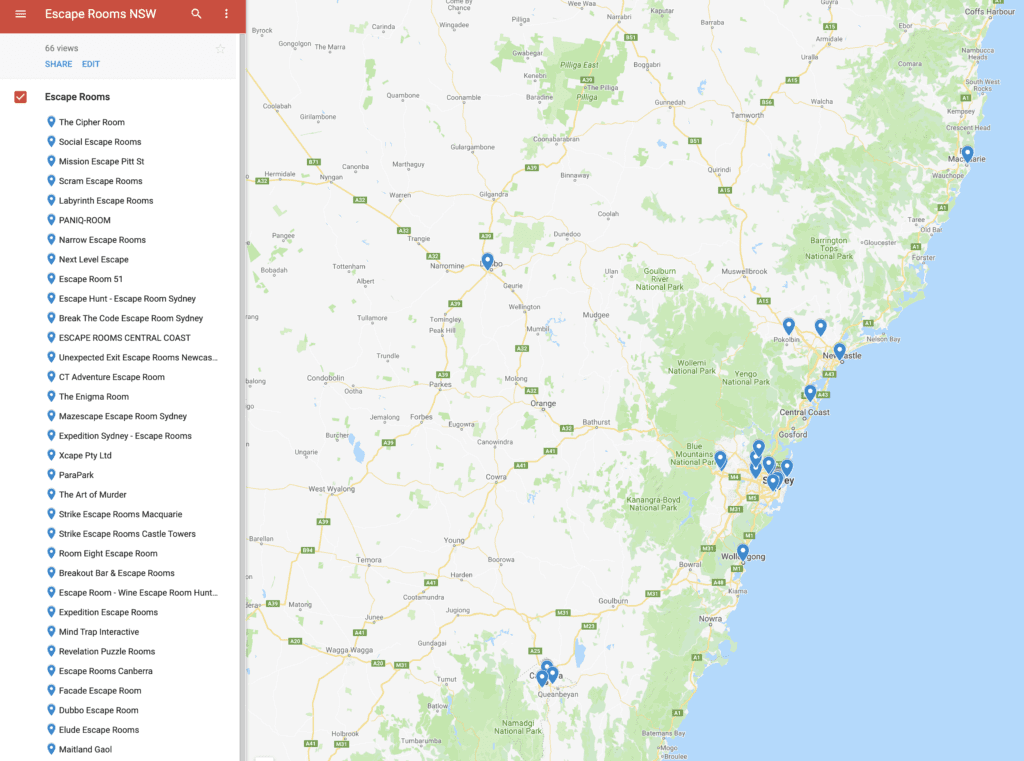Click pin icon beside PANIQ-ROOM

pyautogui.click(x=51, y=219)
